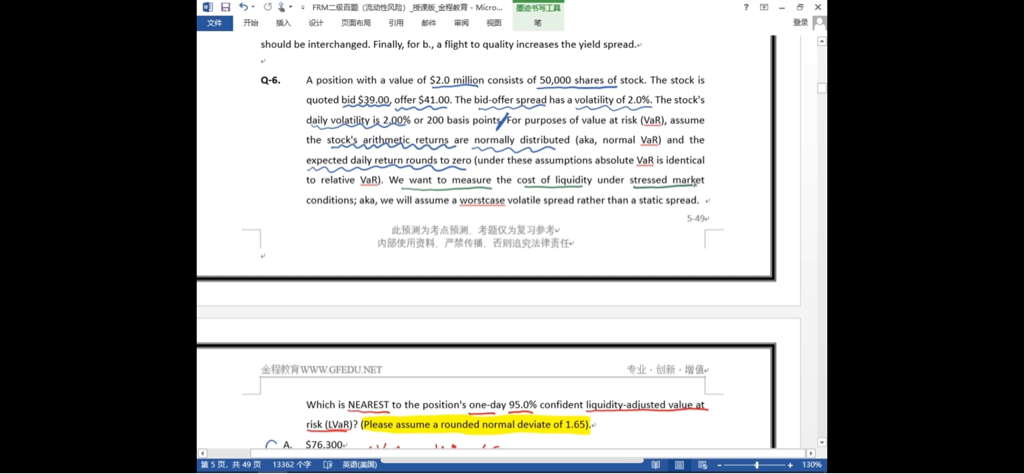Click the 墨迹书写工具 contextual tab header
Image resolution: width=1024 pixels, height=474 pixels.
(x=538, y=7)
